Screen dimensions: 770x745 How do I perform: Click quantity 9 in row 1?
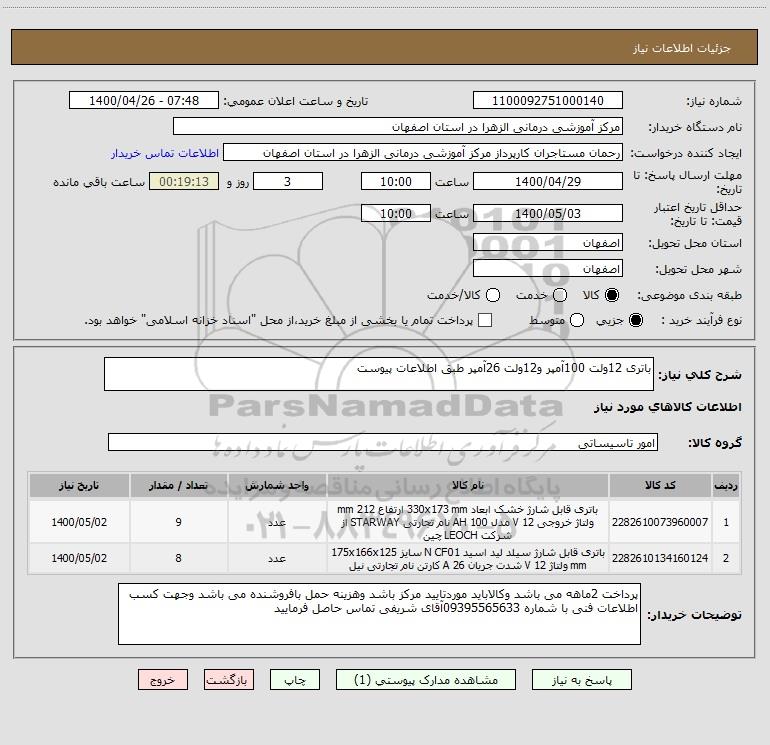click(178, 522)
